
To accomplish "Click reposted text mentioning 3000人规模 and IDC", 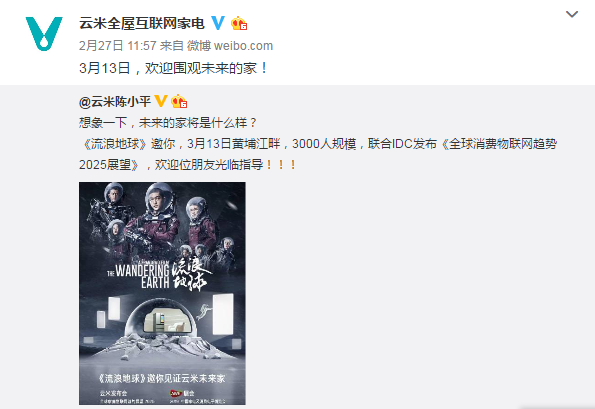I will click(x=318, y=144).
